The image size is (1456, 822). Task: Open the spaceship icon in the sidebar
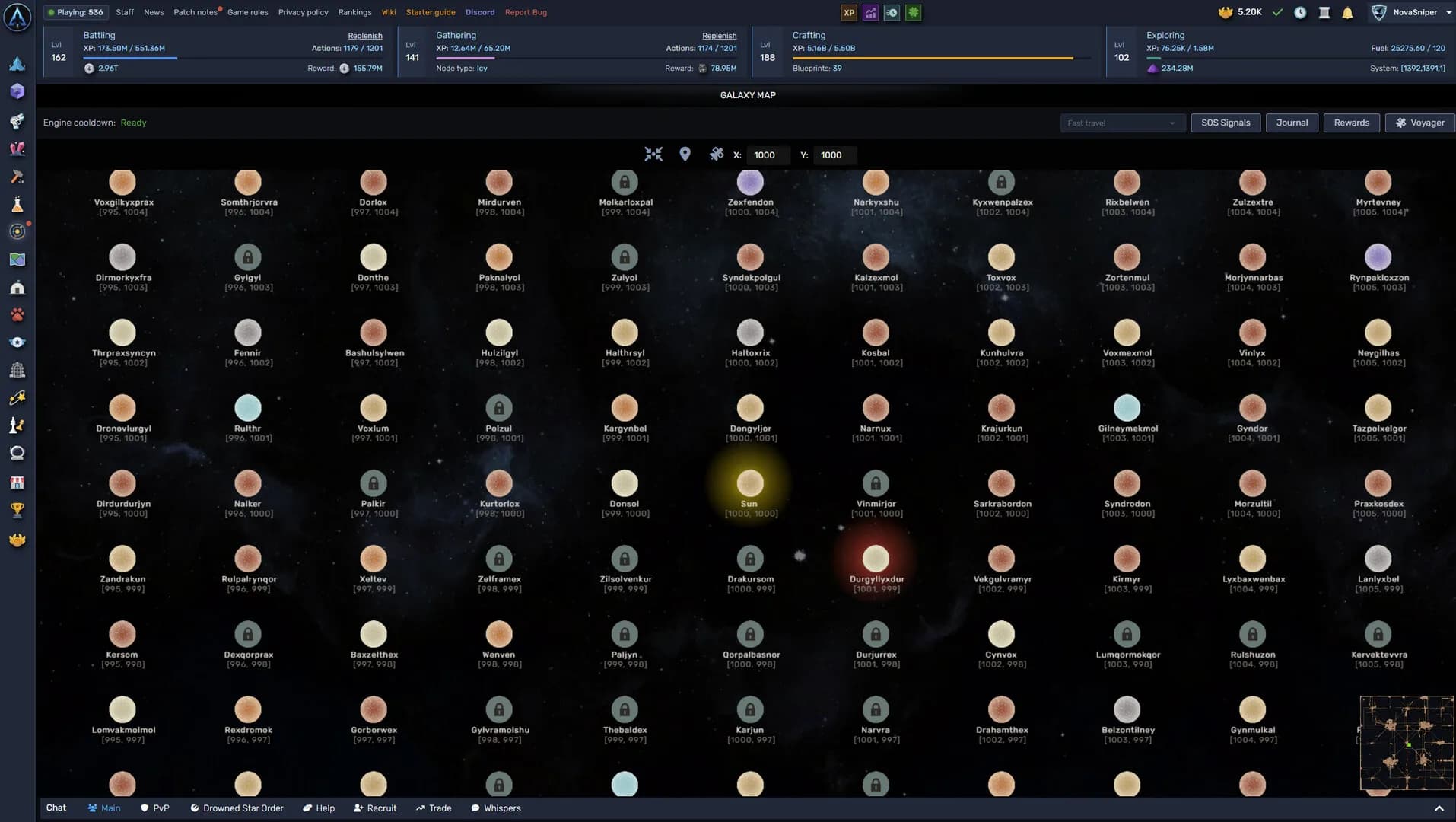17,64
